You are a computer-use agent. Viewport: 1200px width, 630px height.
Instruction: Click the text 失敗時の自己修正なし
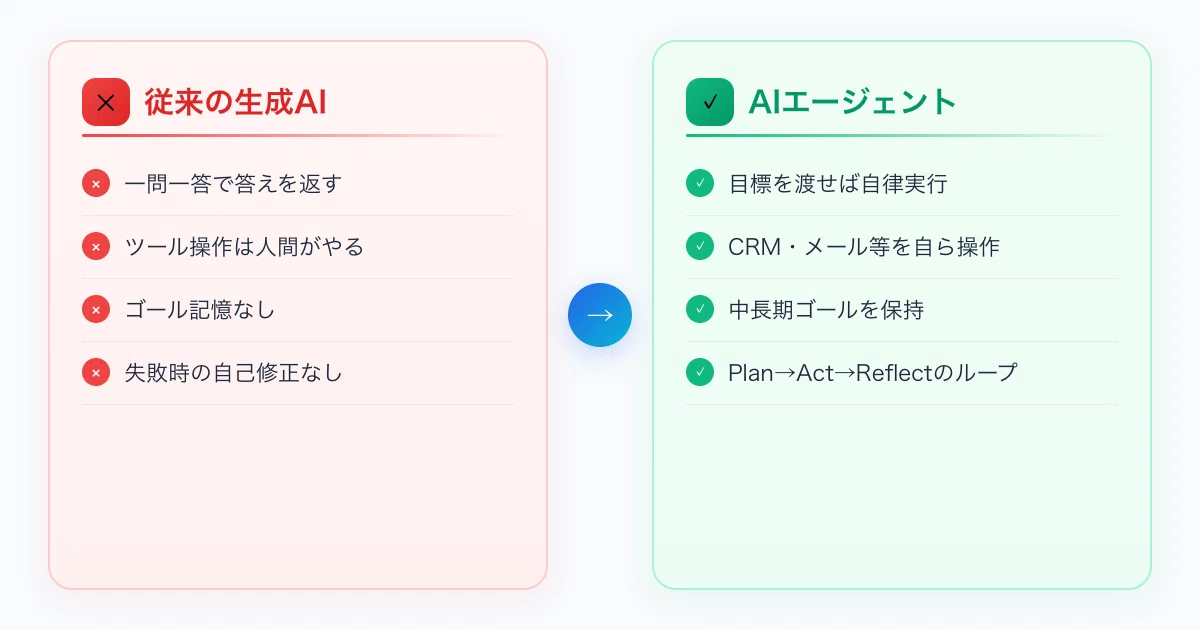[x=233, y=373]
